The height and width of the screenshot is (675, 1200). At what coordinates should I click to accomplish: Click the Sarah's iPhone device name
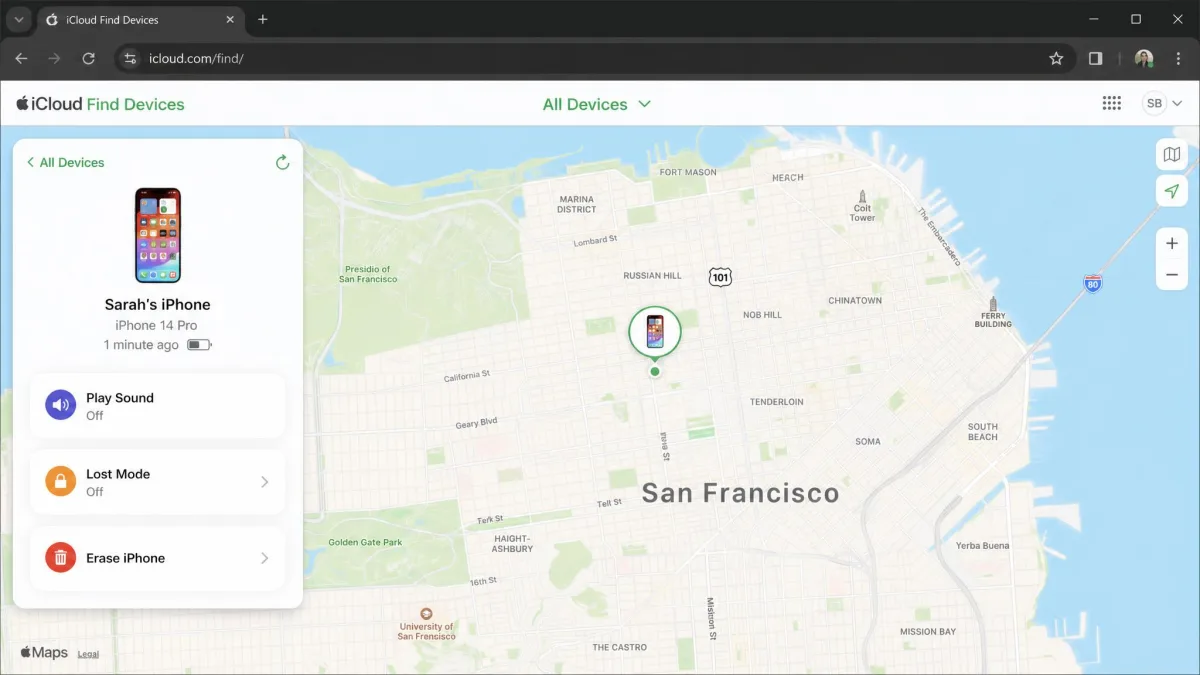[158, 305]
